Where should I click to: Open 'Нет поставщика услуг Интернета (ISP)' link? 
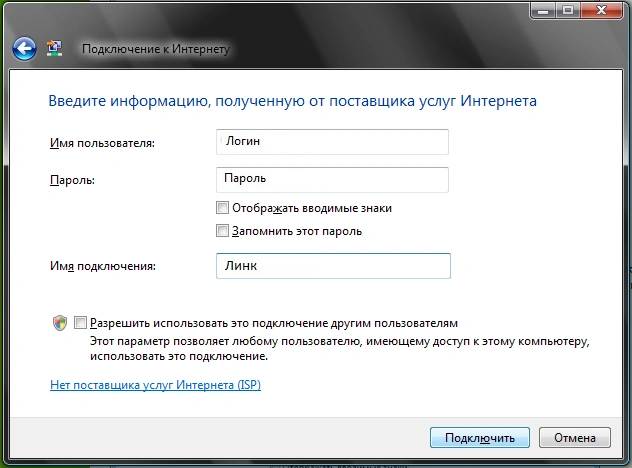[x=155, y=385]
